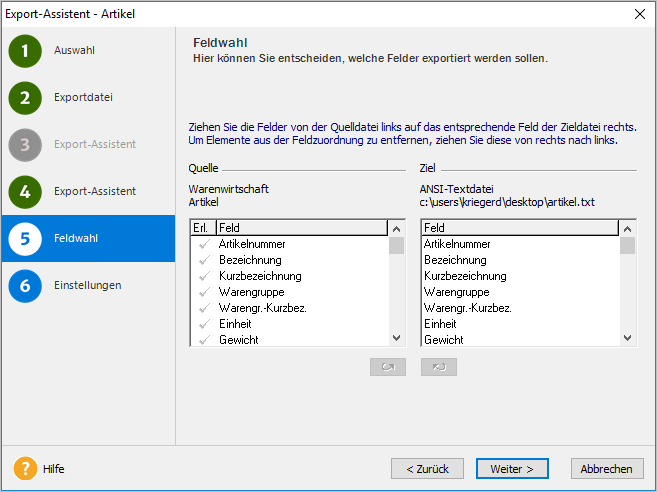Click the Quelle list scrollbar thumb
657x492 pixels.
396,246
